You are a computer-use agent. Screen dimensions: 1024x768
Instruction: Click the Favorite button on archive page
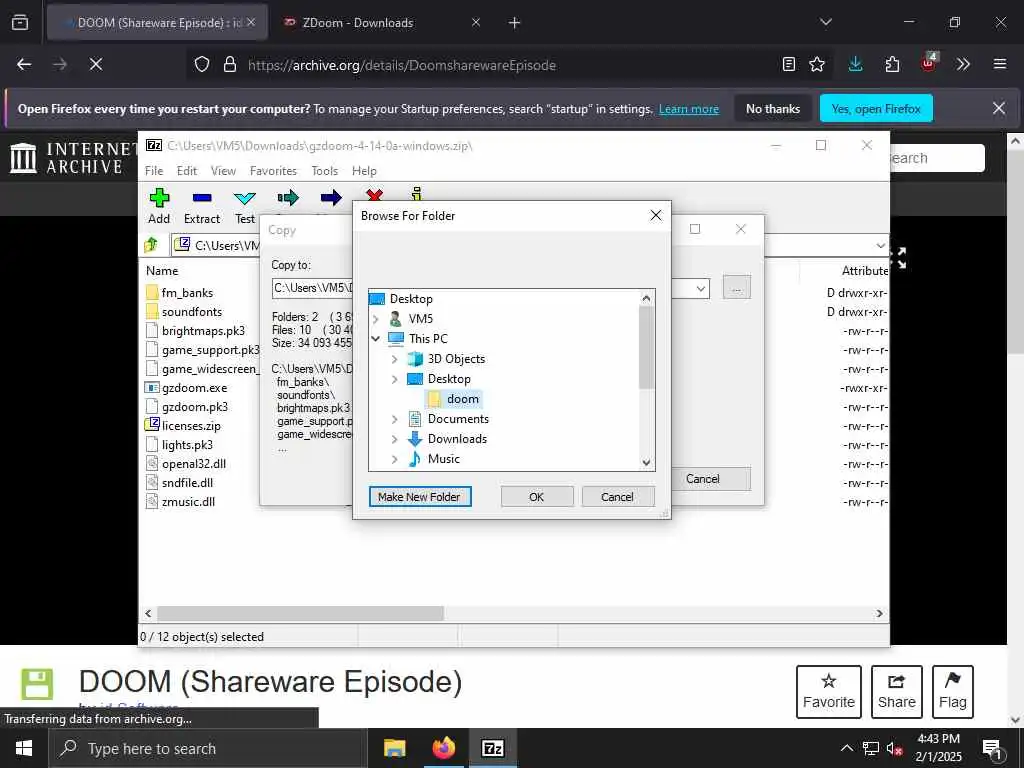tap(829, 692)
